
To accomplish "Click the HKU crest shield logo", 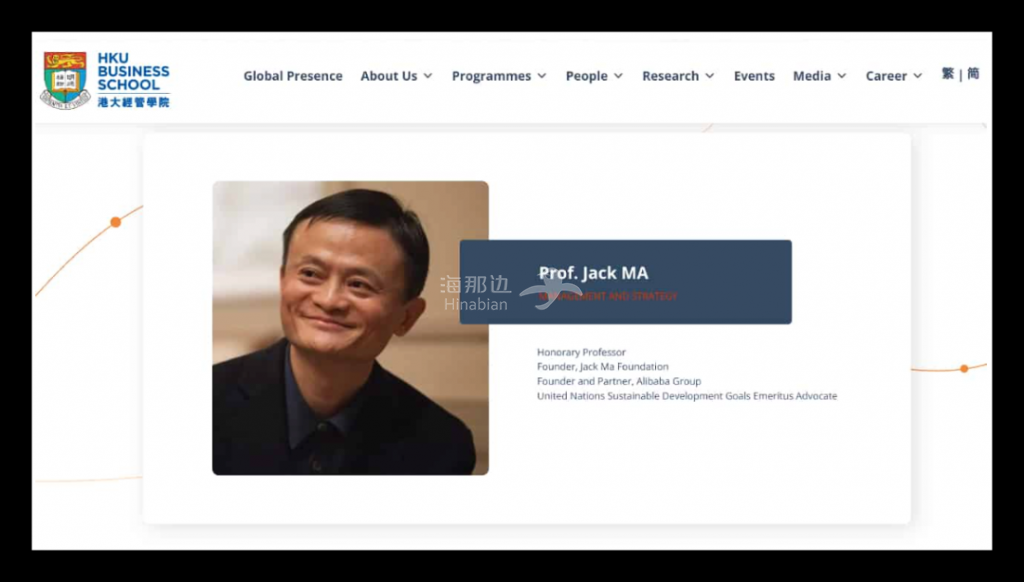I will [65, 79].
